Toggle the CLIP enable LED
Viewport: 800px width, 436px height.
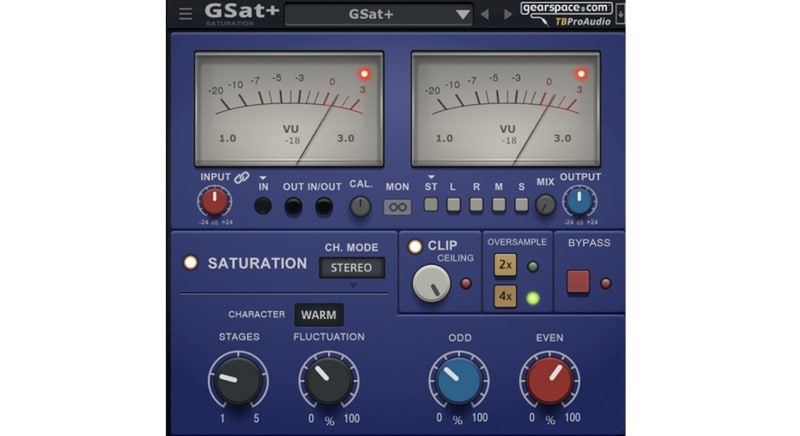(x=415, y=246)
